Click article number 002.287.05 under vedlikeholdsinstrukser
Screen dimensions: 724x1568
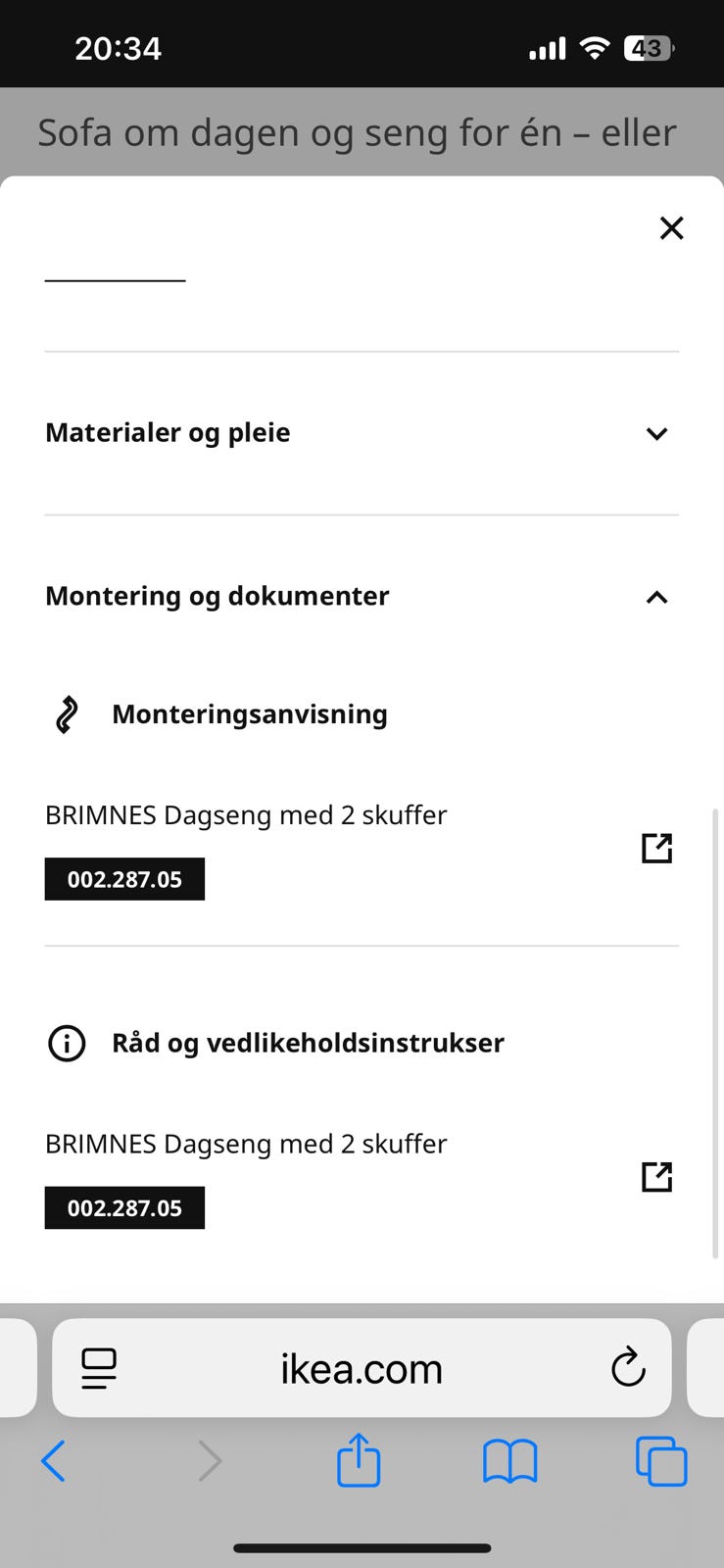(124, 1207)
